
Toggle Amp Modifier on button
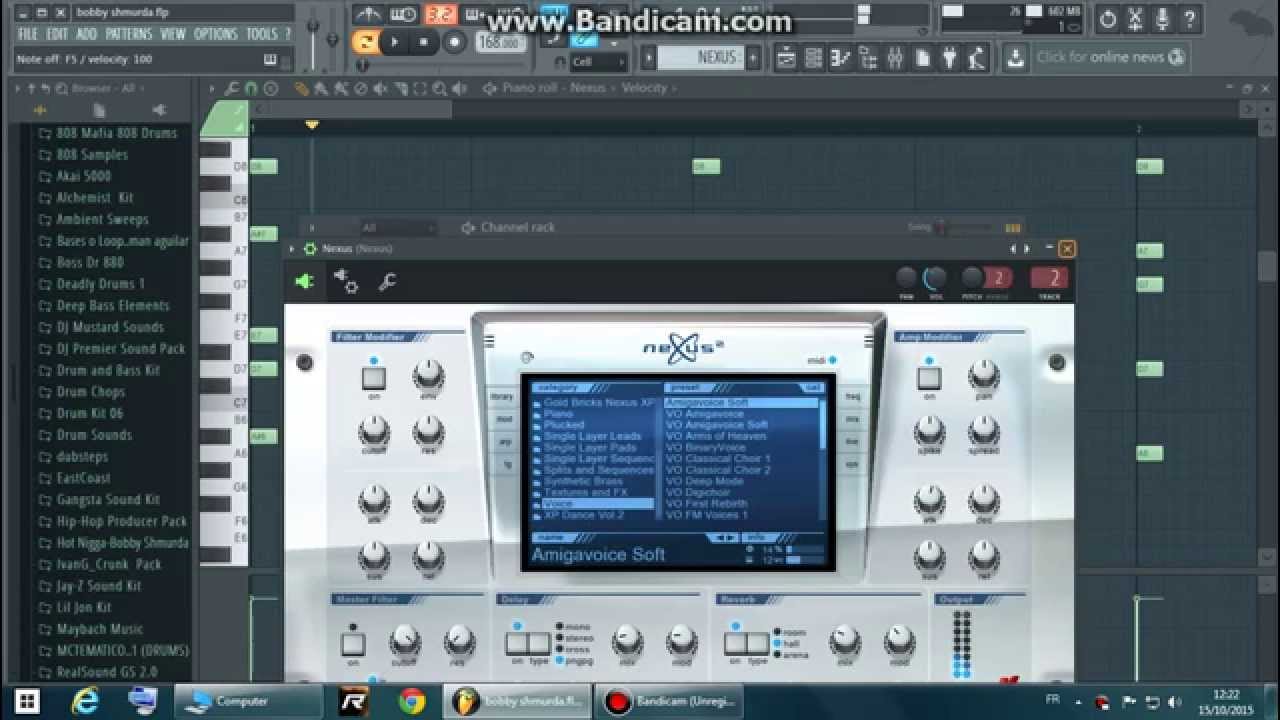pyautogui.click(x=929, y=378)
